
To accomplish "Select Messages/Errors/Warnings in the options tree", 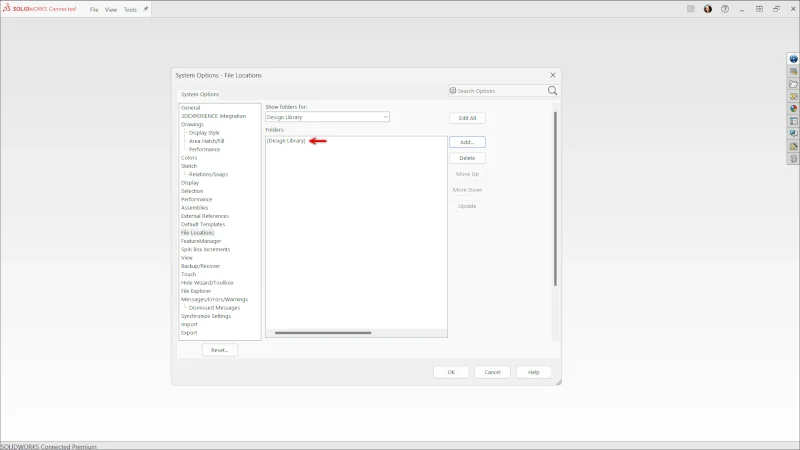I will (214, 299).
